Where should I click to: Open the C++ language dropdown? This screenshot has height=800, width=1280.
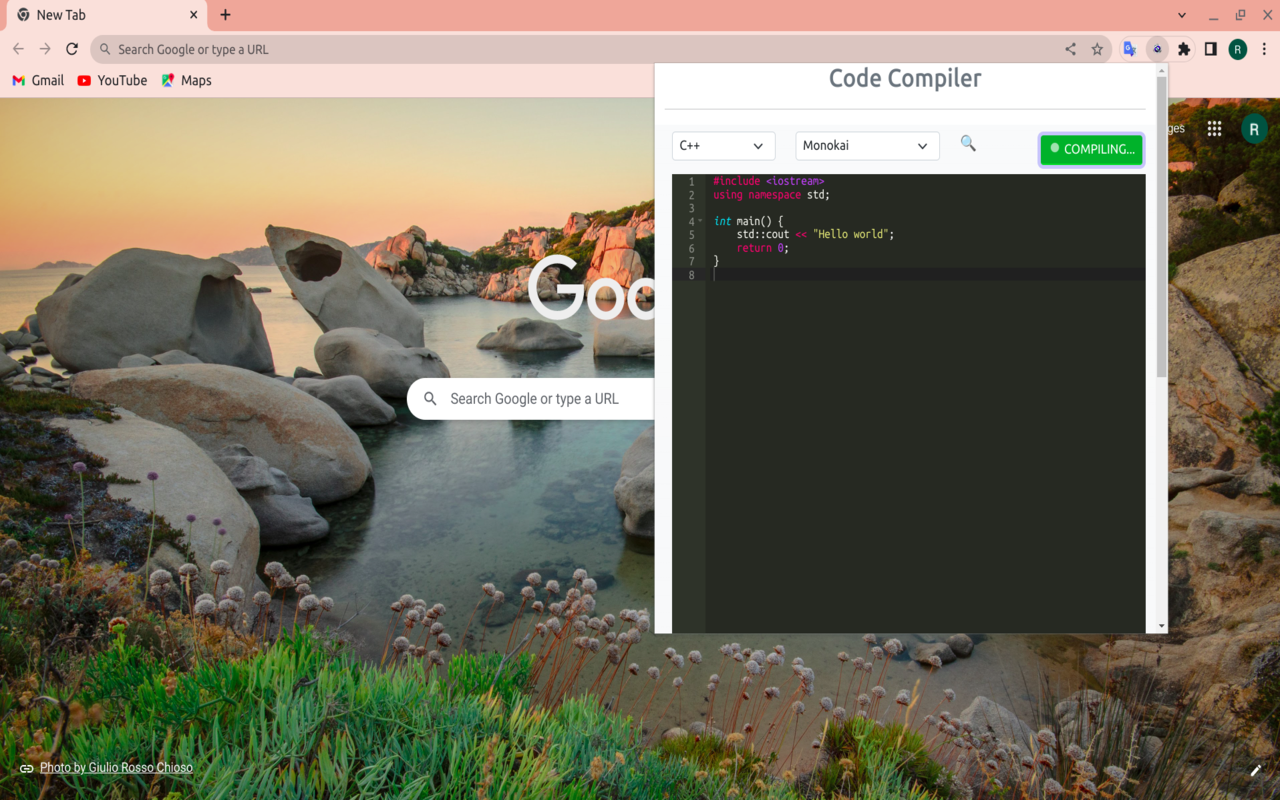pos(723,146)
